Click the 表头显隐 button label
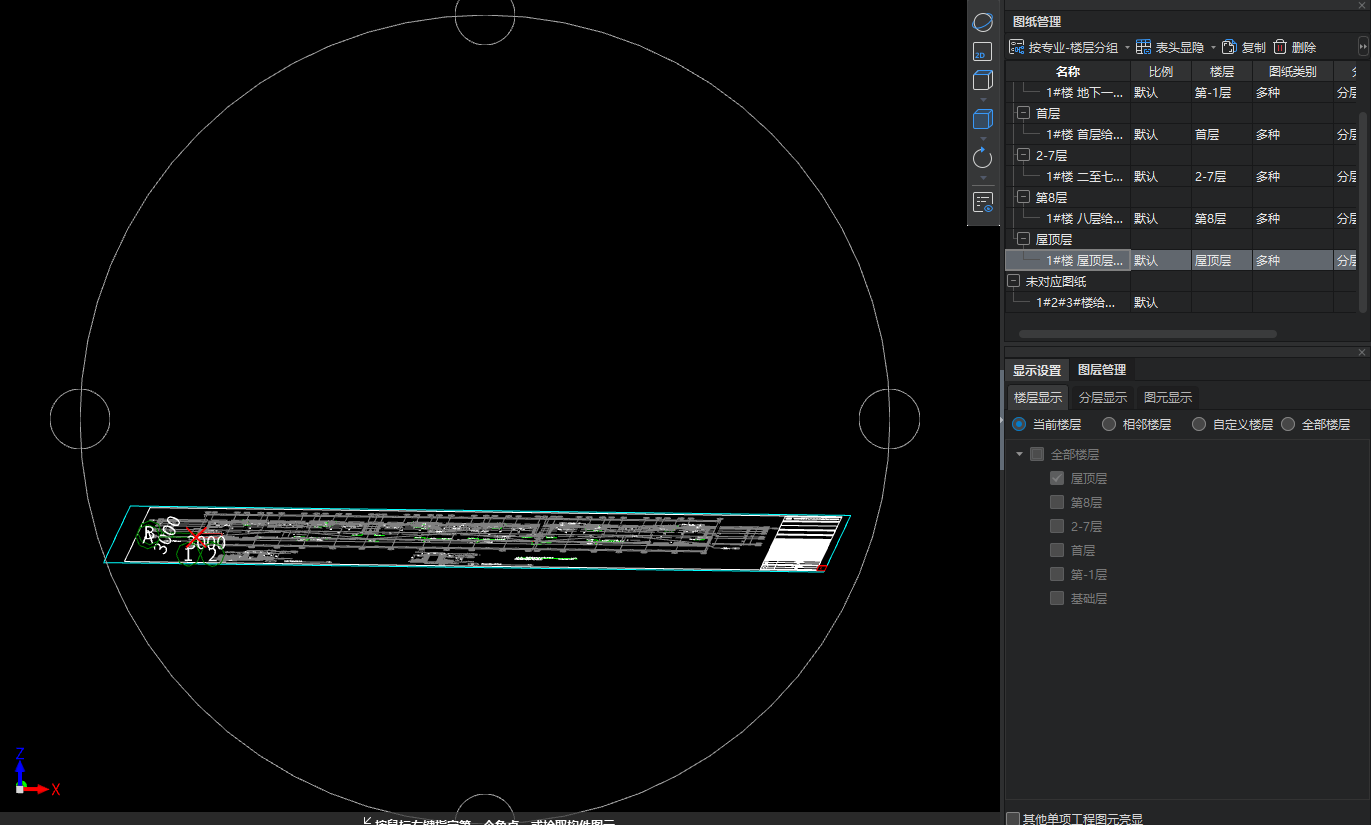The width and height of the screenshot is (1371, 825). [x=1180, y=47]
